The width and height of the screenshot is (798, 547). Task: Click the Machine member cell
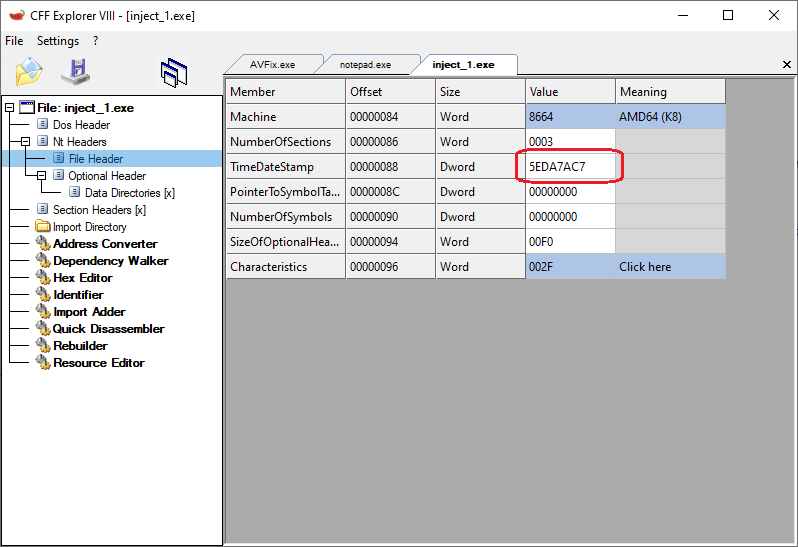pyautogui.click(x=286, y=117)
